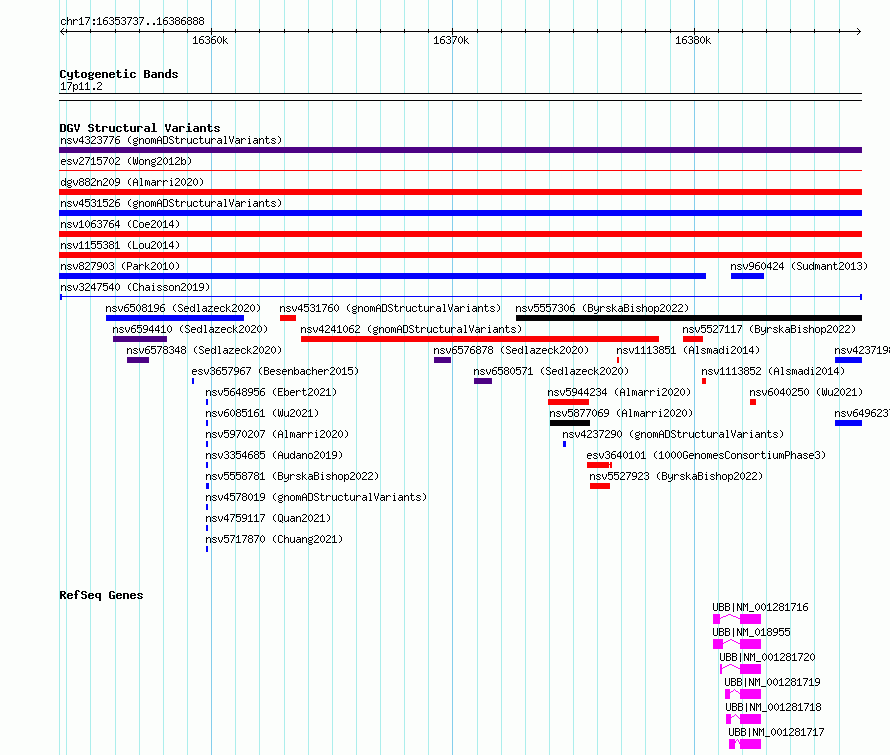The image size is (890, 755).
Task: Click the black nsv5557306 variant bar
Action: coord(689,318)
